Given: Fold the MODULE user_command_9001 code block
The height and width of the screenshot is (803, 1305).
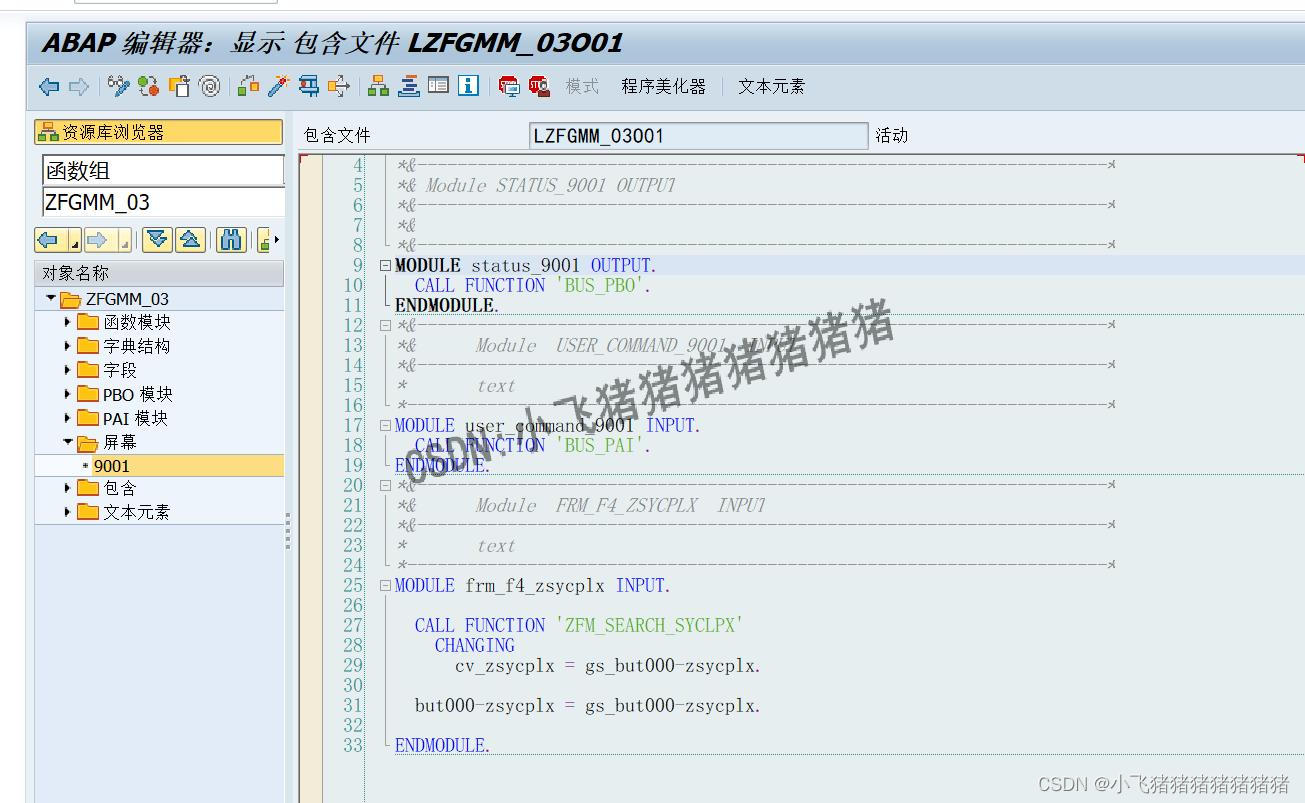Looking at the screenshot, I should click(386, 426).
